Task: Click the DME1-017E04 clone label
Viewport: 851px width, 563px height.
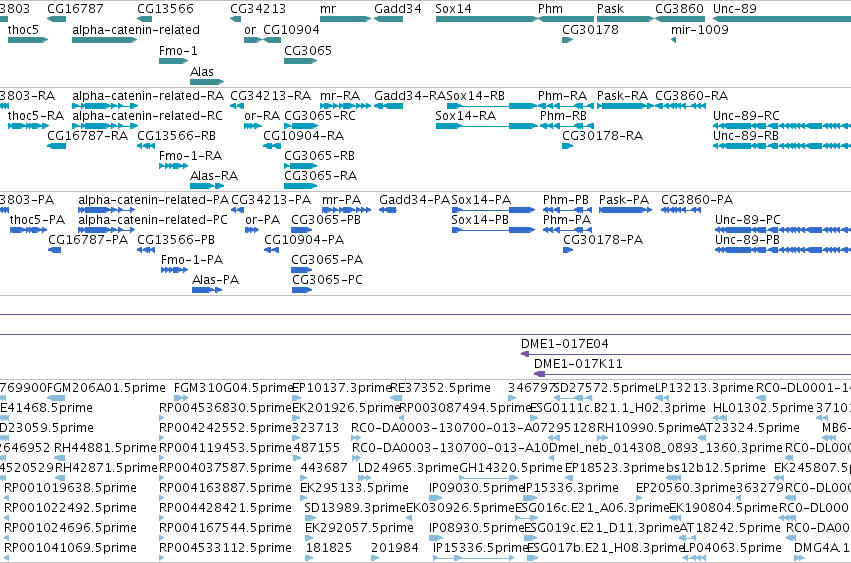Action: point(564,344)
